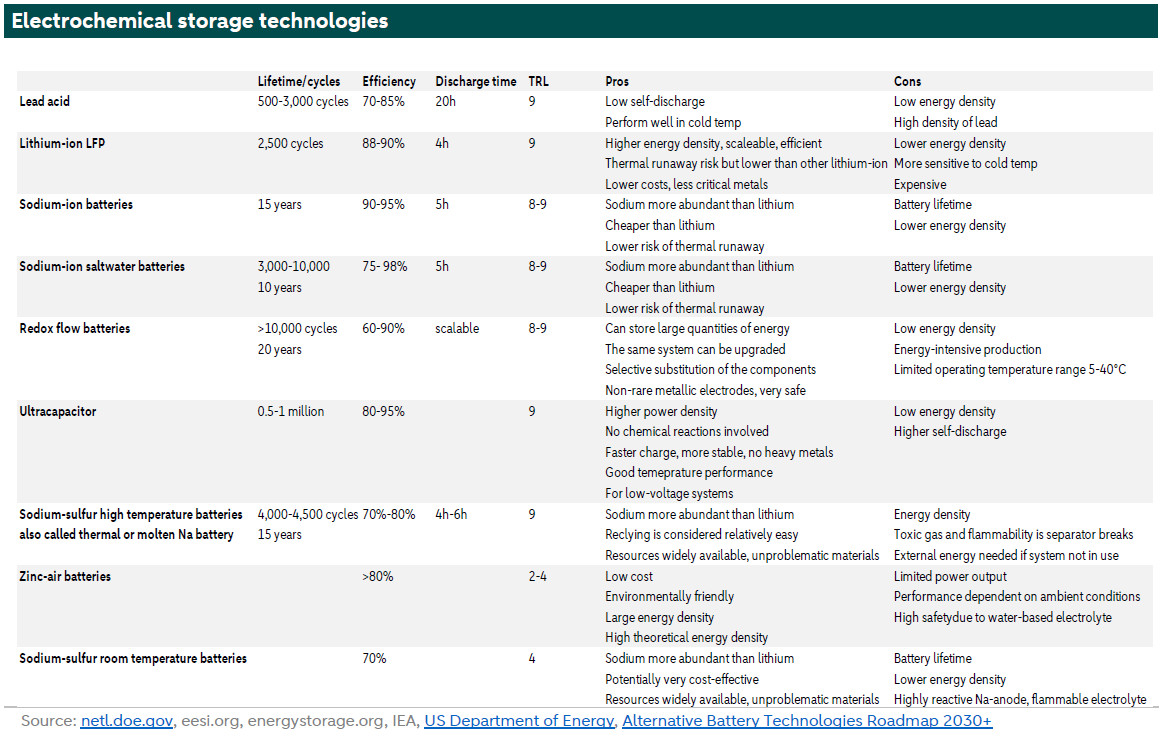Click 'Performance dependent on ambient conditions'
Screen dimensions: 1166x736
pos(1017,596)
